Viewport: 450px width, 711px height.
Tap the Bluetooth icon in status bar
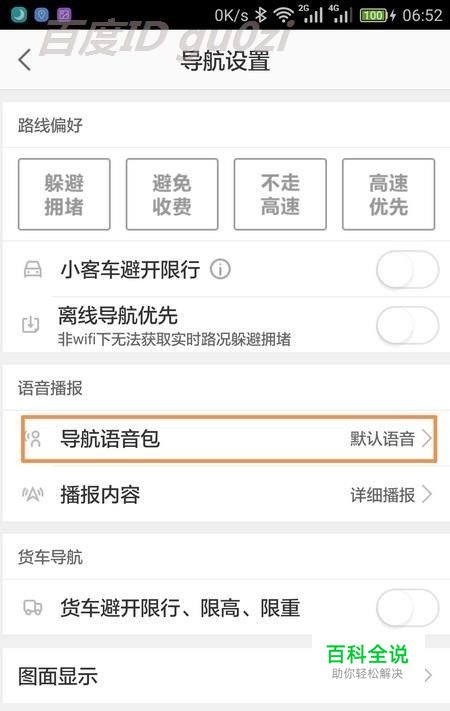[x=260, y=15]
